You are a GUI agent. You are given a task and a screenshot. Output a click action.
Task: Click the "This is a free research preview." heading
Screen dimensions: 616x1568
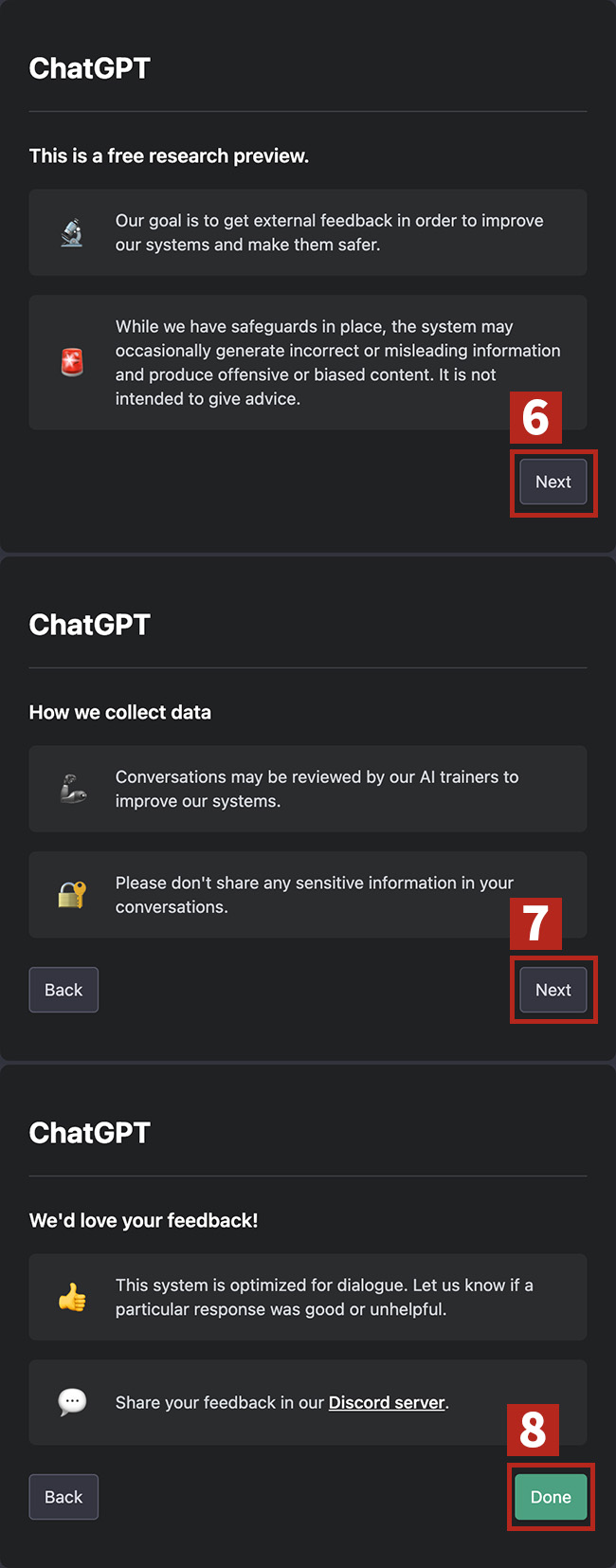pyautogui.click(x=169, y=155)
